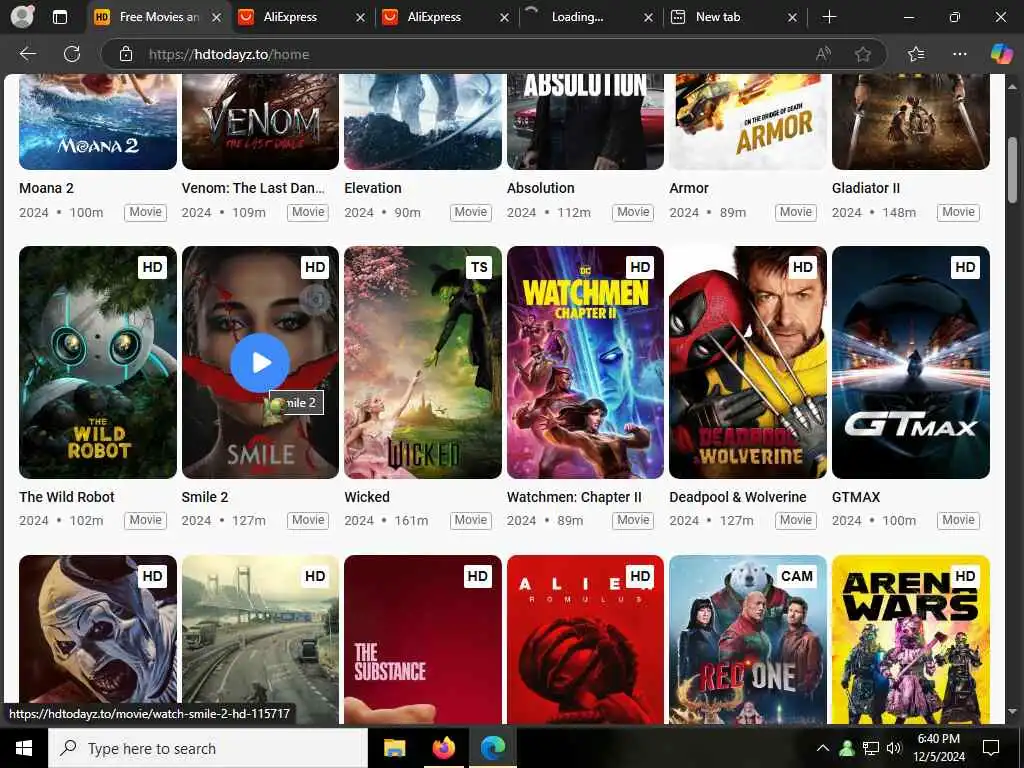Screen dimensions: 1024x768
Task: Click the page vertical scrollbar thumb
Action: click(x=1012, y=170)
